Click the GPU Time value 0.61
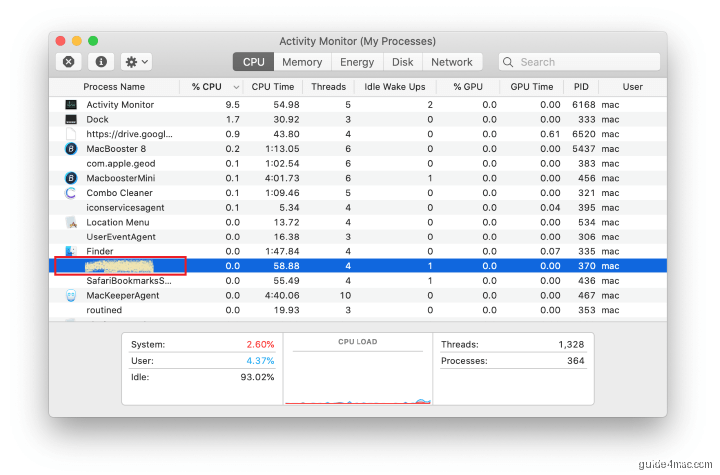 550,134
